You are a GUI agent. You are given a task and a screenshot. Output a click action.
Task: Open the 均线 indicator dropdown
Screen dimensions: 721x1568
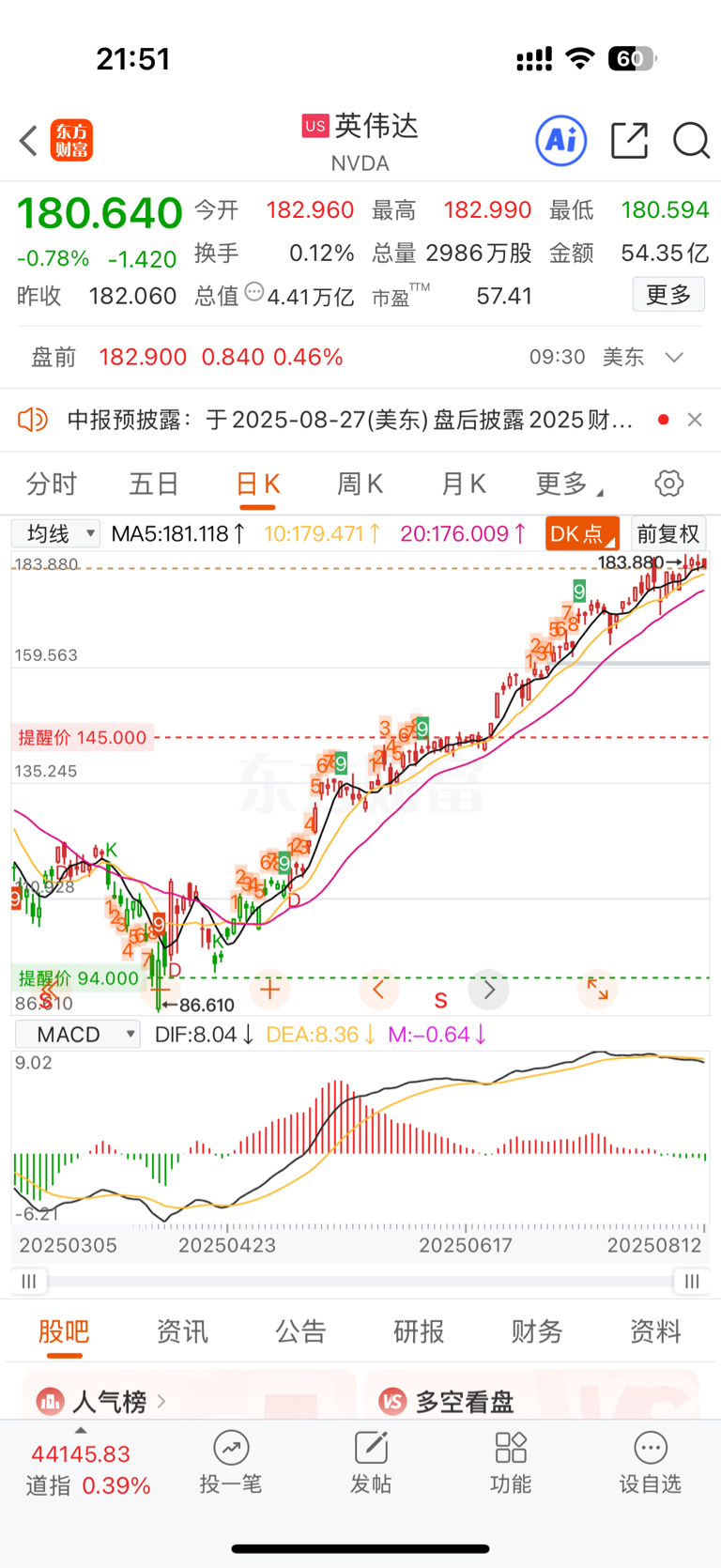(x=55, y=534)
